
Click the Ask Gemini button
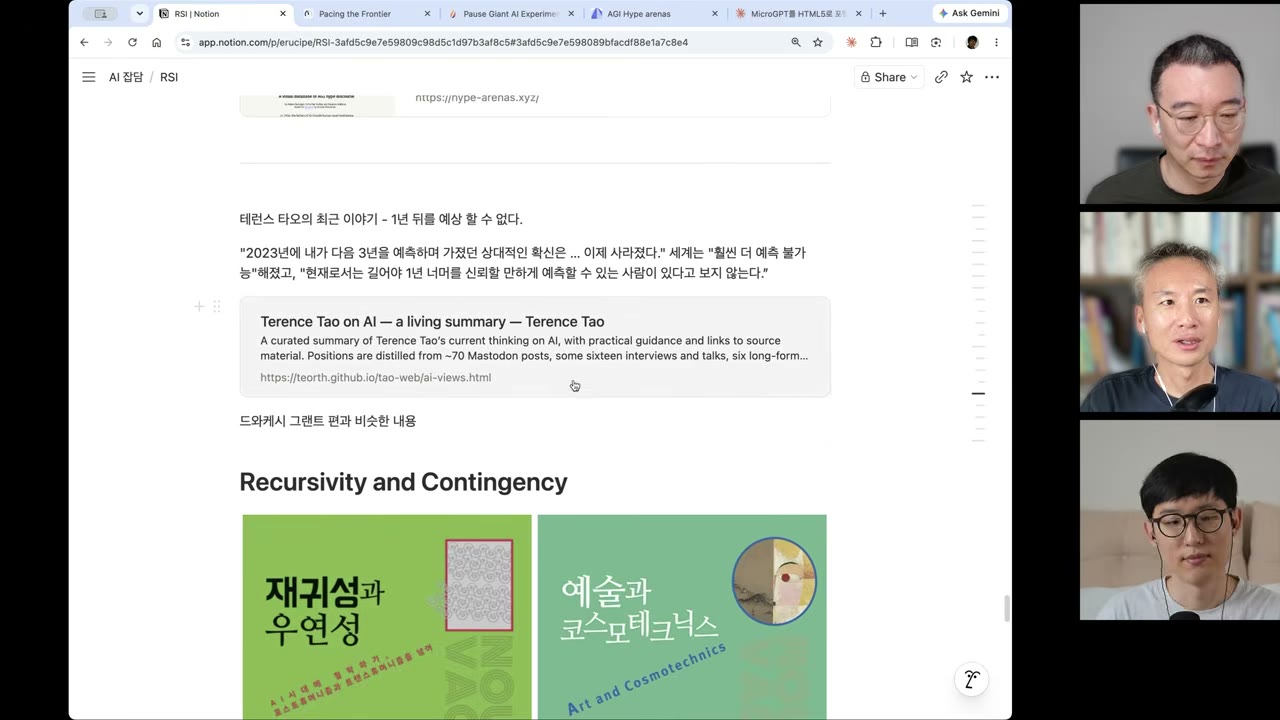click(969, 13)
